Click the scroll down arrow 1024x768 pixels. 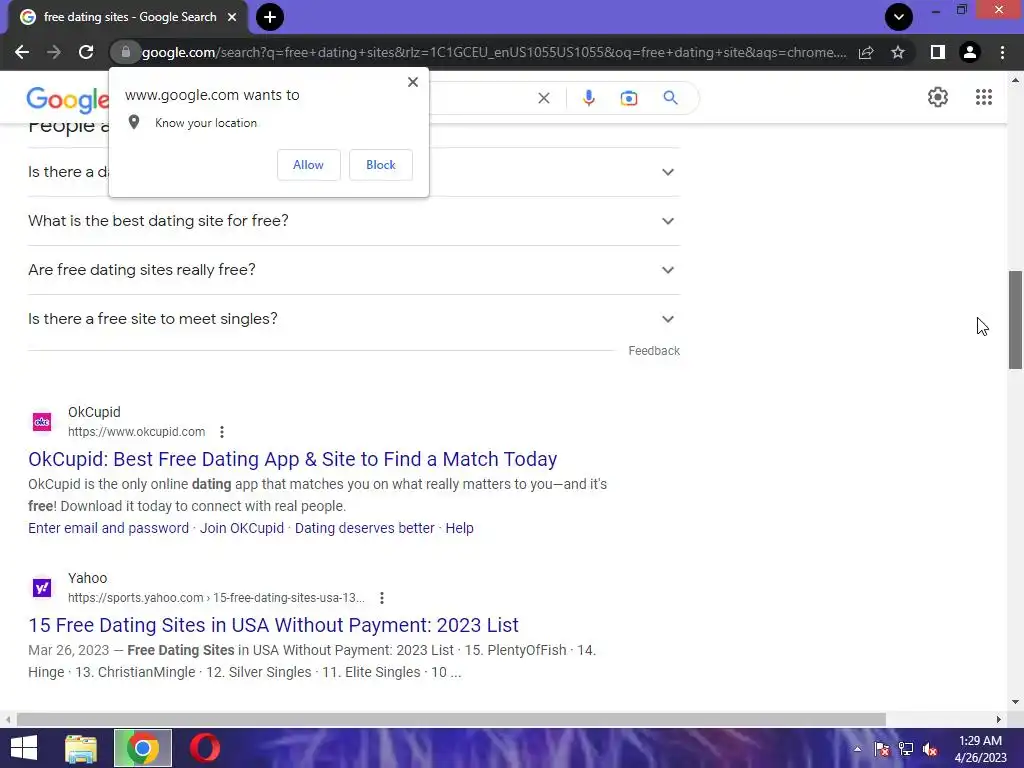pos(1016,703)
